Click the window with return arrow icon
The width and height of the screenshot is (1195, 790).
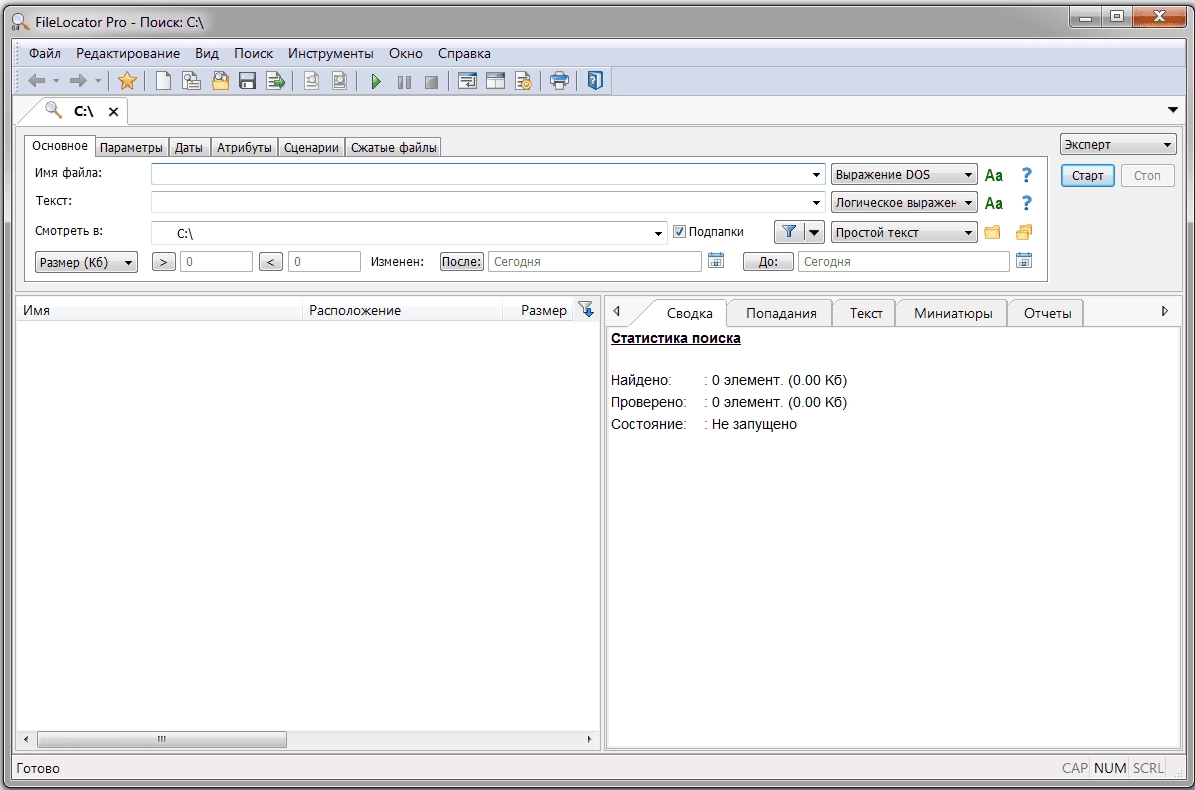tap(467, 81)
